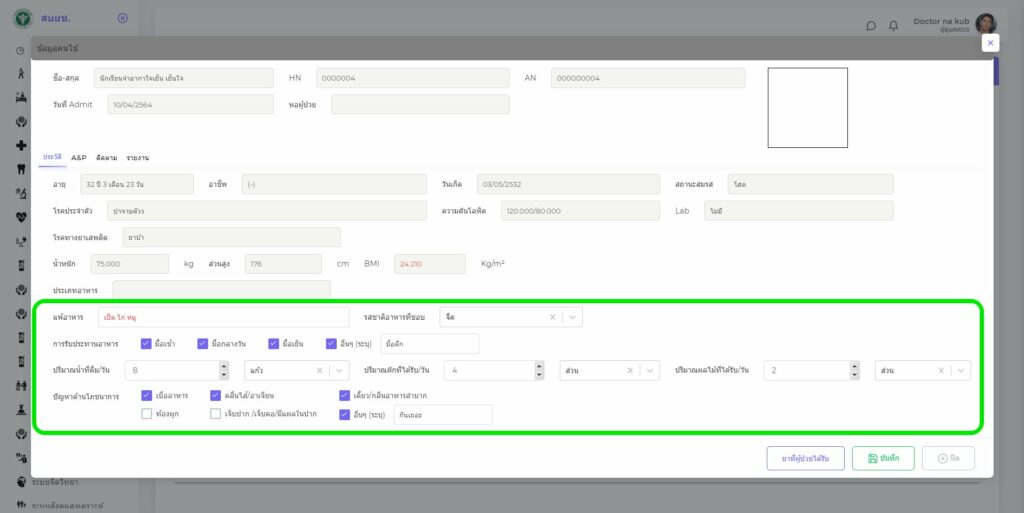Enable the ท้องผูก checkbox
This screenshot has height=513, width=1024.
click(x=146, y=413)
